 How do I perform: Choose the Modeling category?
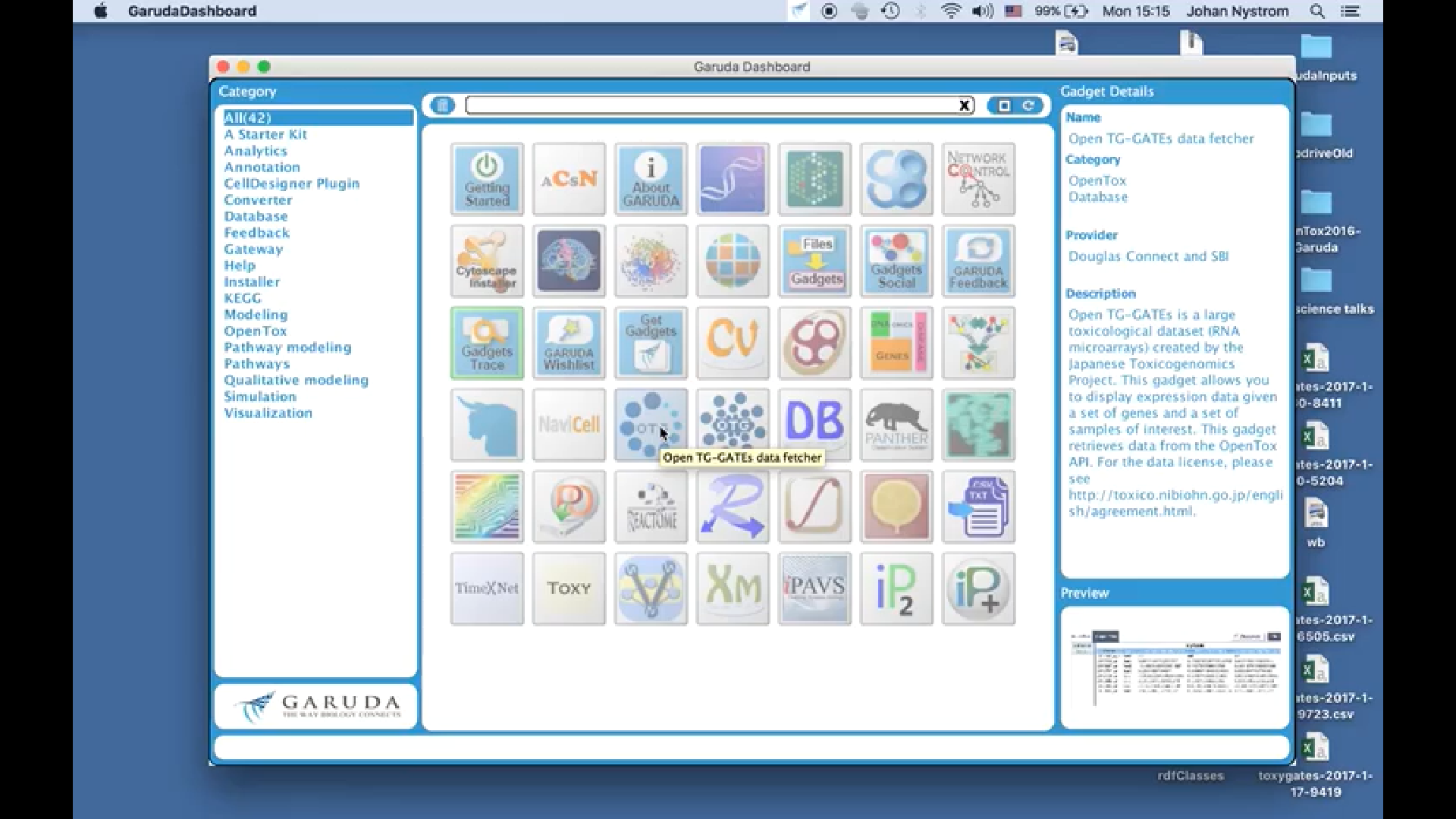pos(256,315)
